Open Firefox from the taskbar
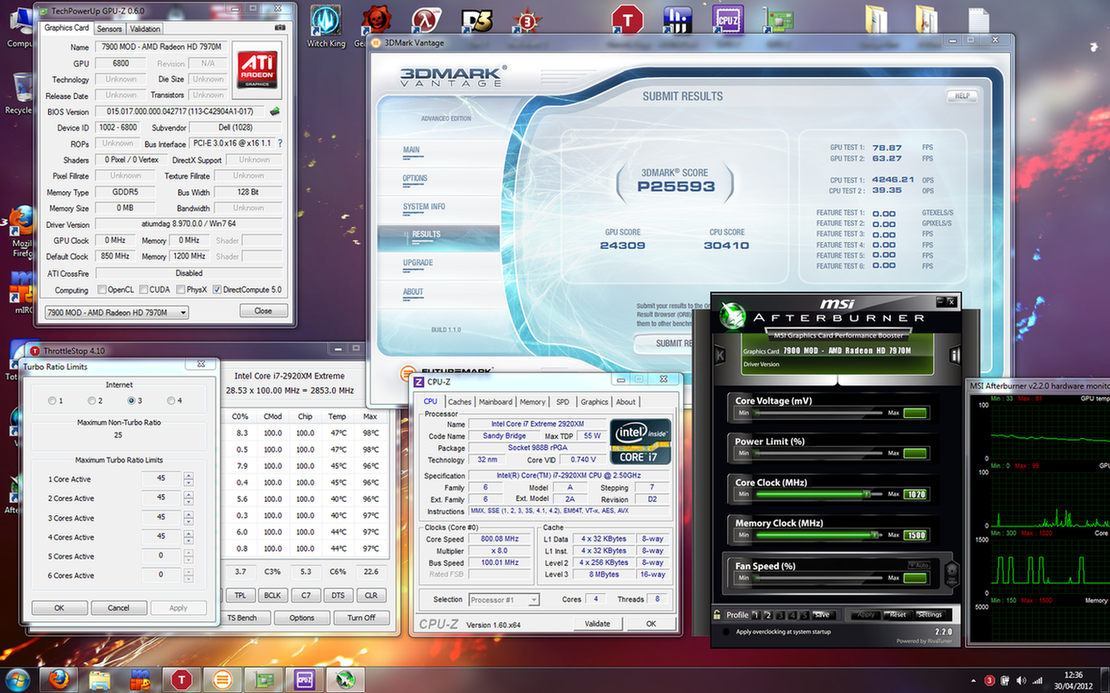 click(58, 680)
